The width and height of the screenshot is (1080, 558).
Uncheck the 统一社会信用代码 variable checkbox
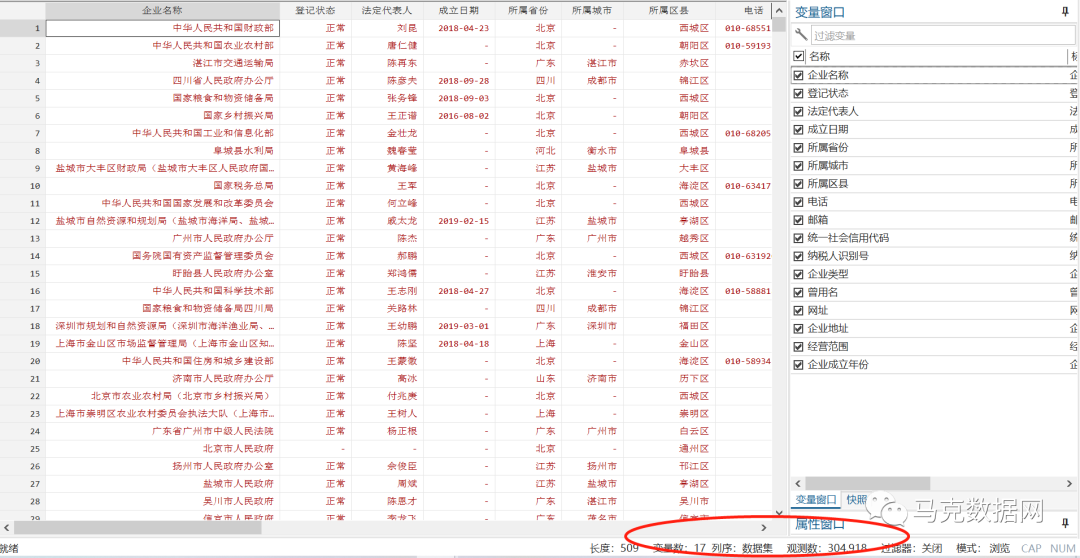tap(799, 238)
